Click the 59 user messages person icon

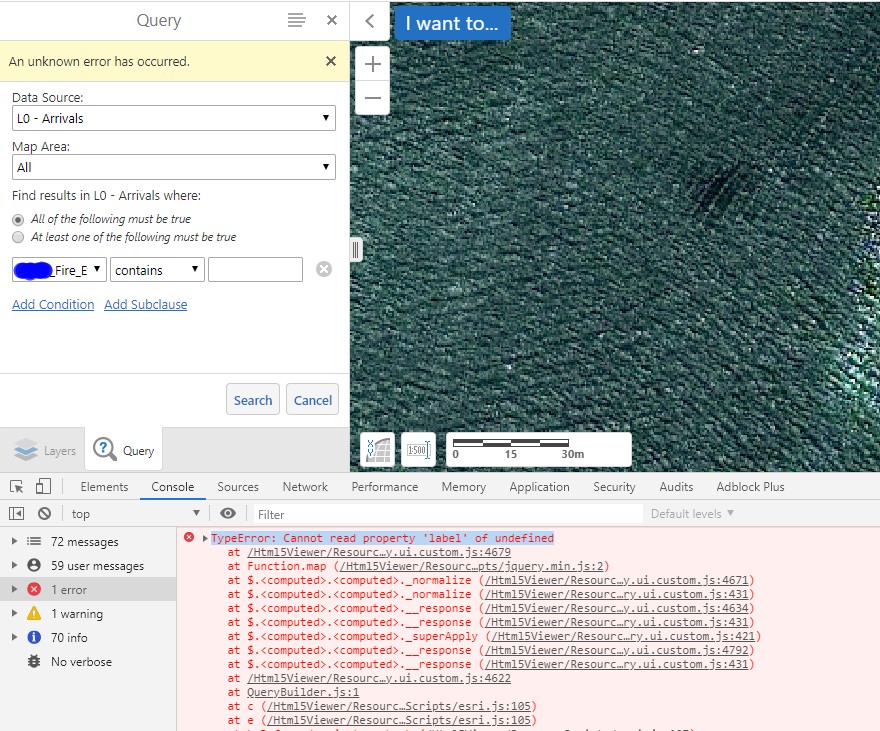[x=34, y=566]
